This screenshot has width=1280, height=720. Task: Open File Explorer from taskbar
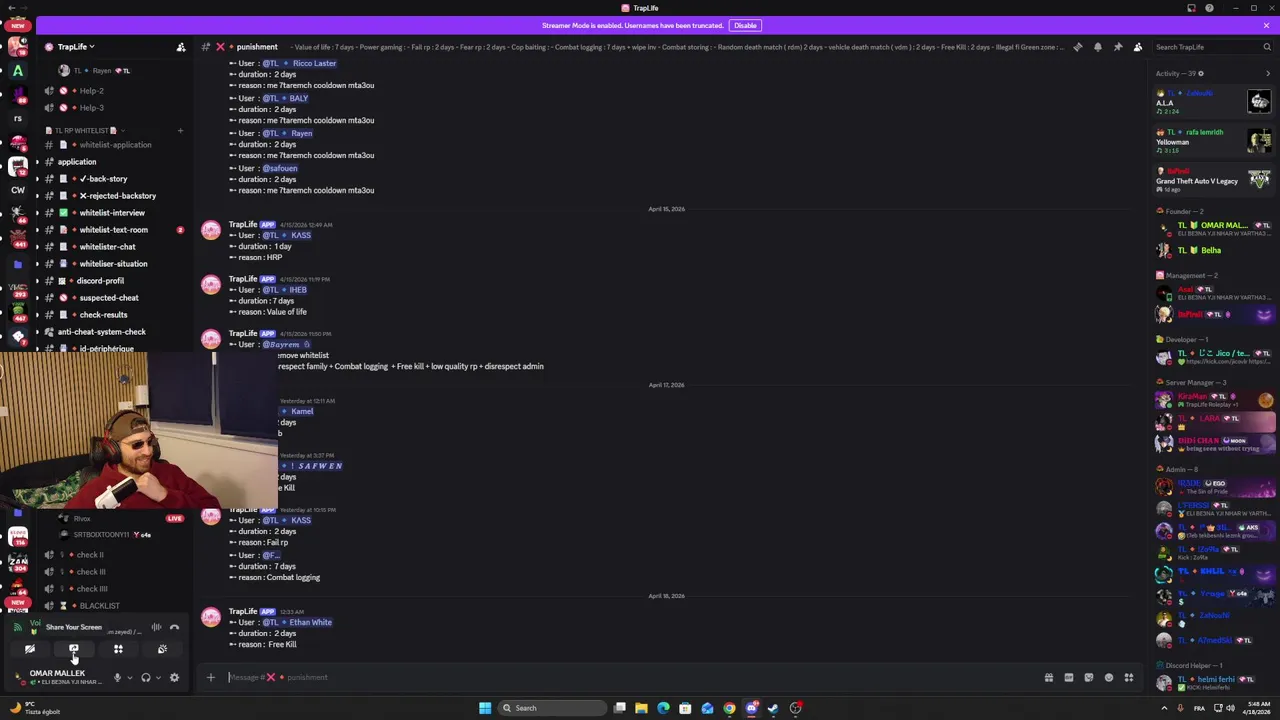[641, 708]
